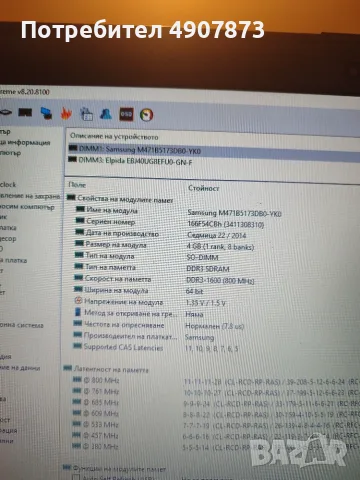Image resolution: width=360 pixels, height=480 pixels.
Task: Click the partially visible disk icon in toolbar
Action: (6, 112)
